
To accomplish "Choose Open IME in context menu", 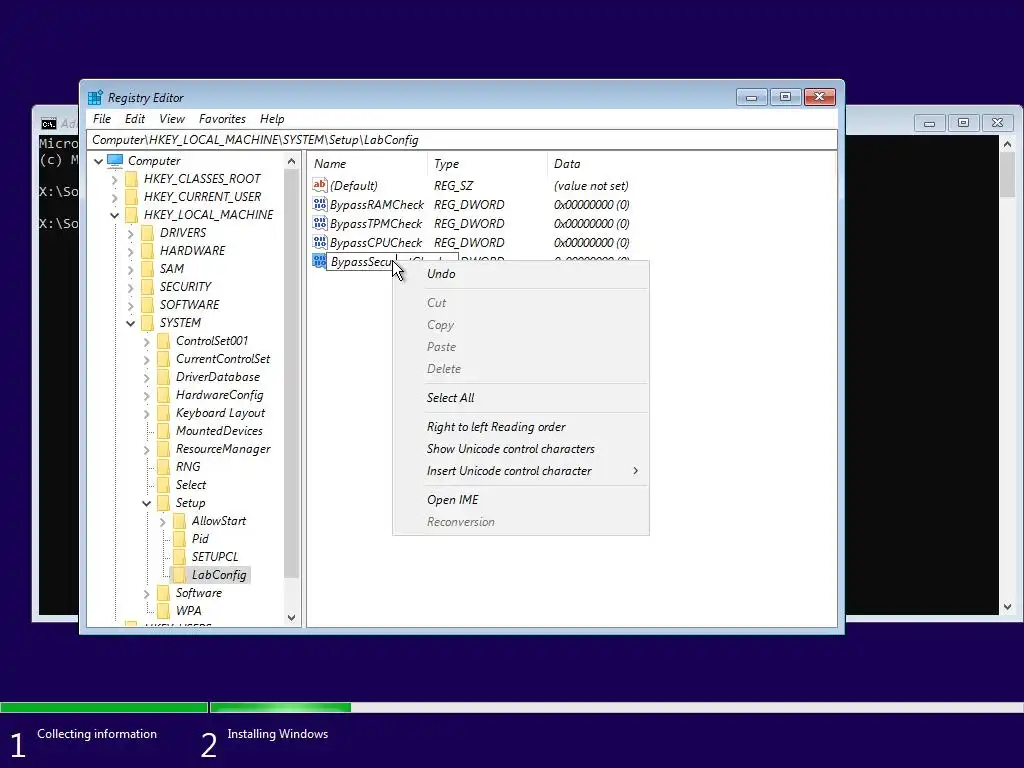I will click(x=520, y=500).
